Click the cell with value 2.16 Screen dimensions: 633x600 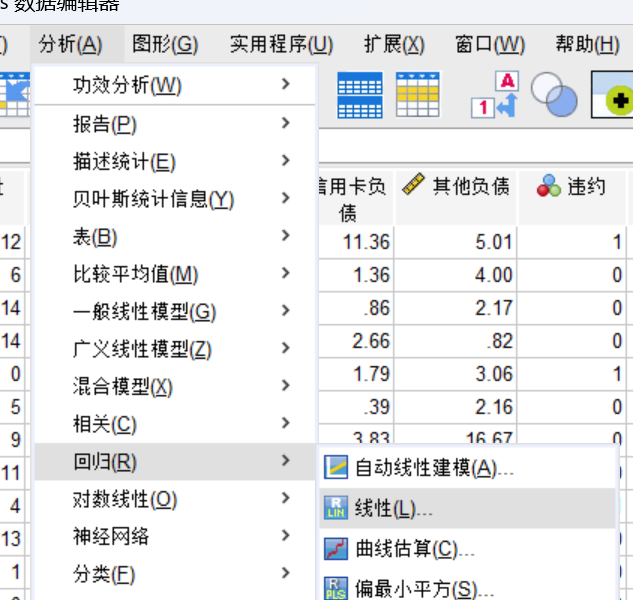456,407
